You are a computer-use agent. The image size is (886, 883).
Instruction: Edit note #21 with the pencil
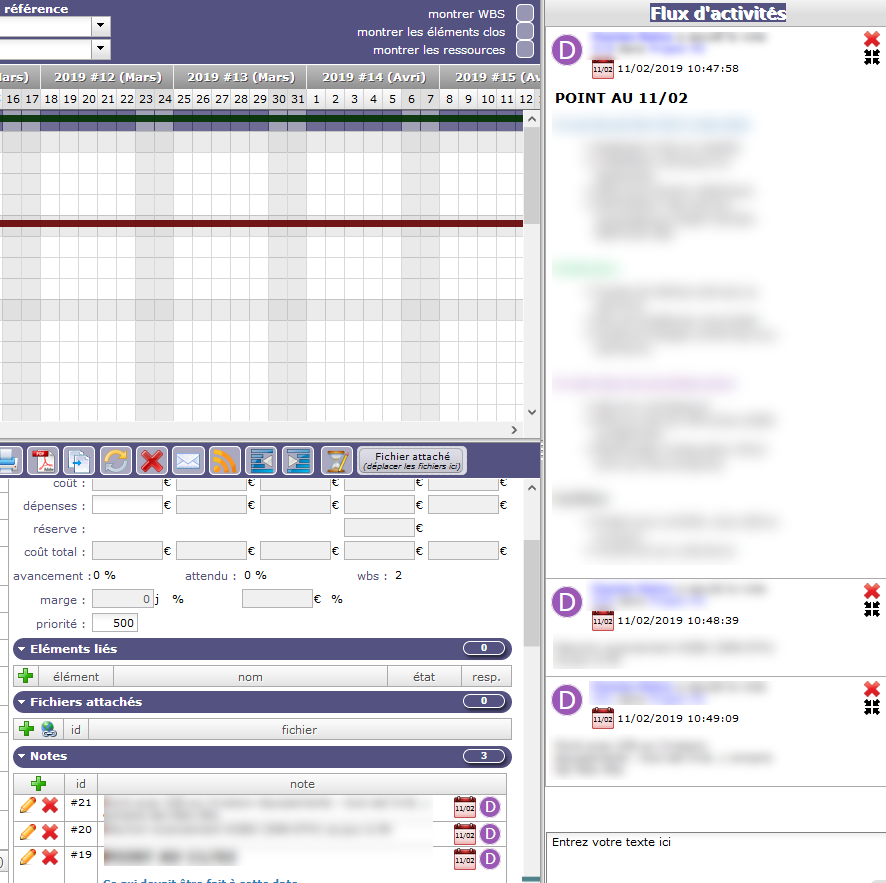pos(28,804)
